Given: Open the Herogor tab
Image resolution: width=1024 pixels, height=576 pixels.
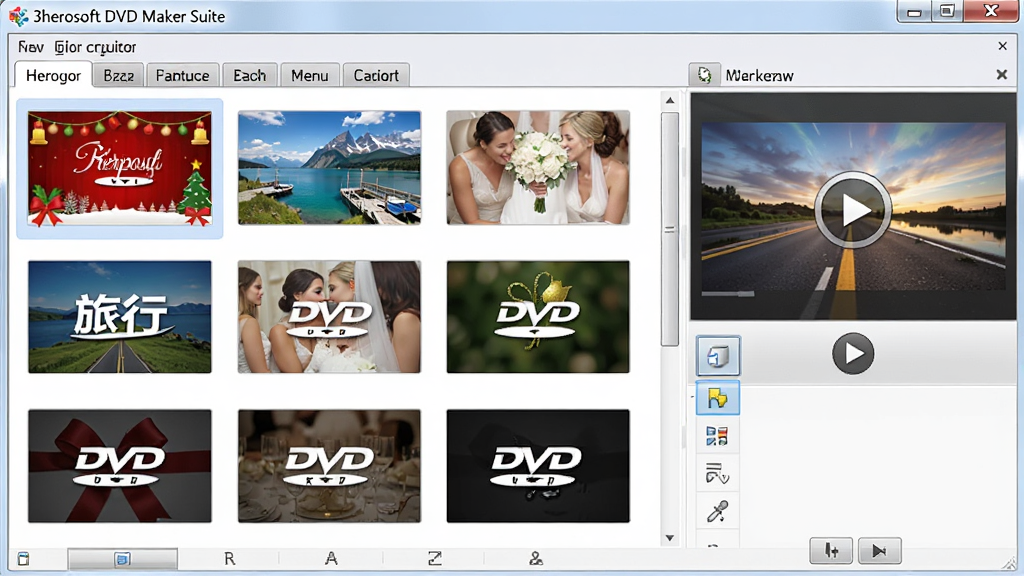Looking at the screenshot, I should [54, 75].
